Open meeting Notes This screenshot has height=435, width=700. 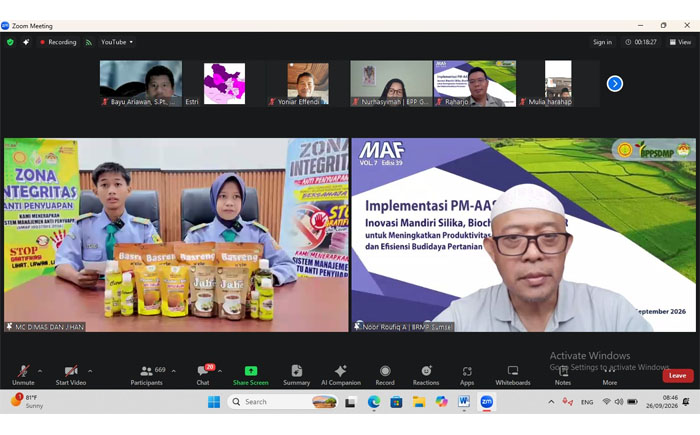coord(563,375)
